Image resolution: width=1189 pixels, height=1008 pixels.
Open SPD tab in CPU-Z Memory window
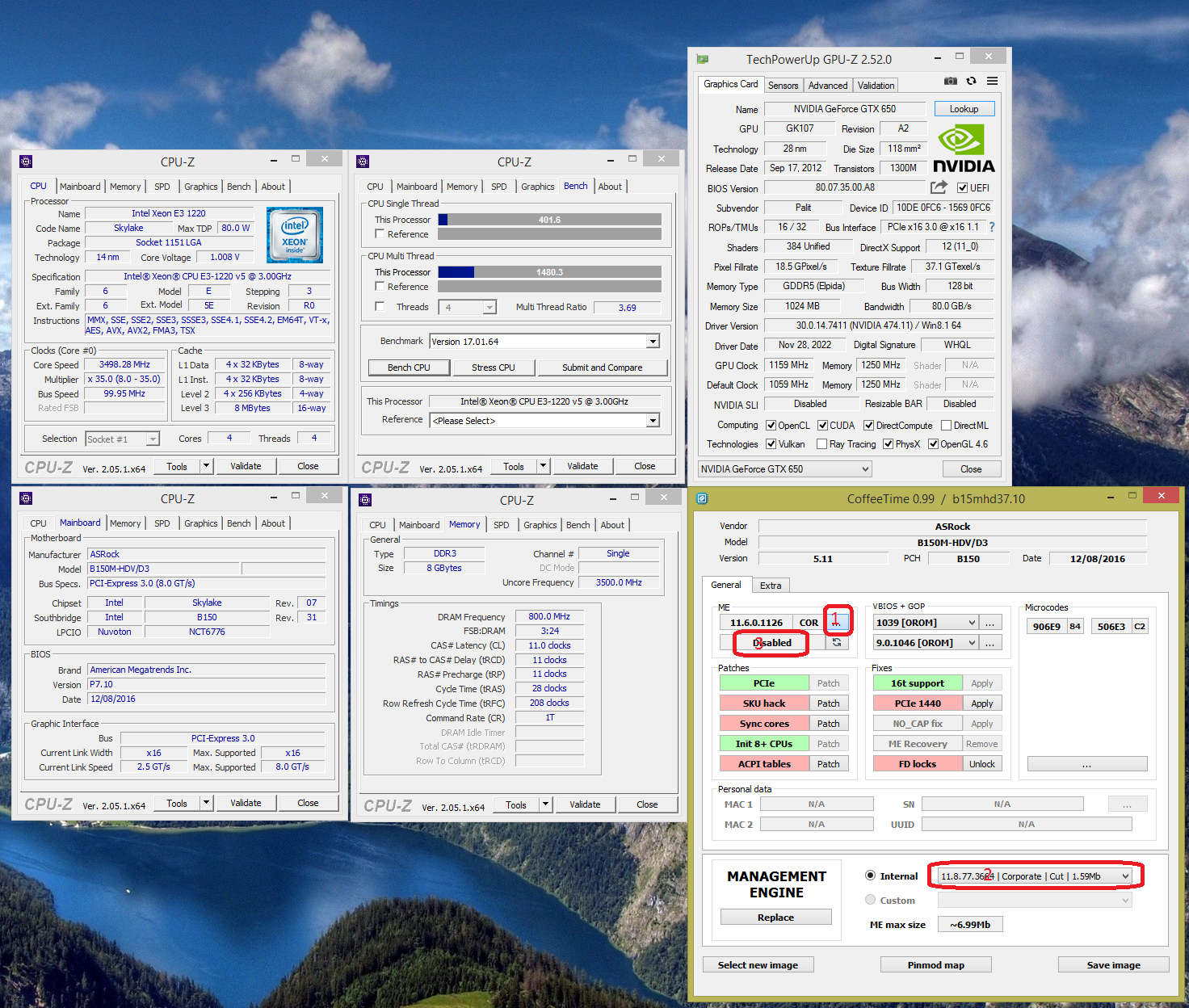[502, 525]
